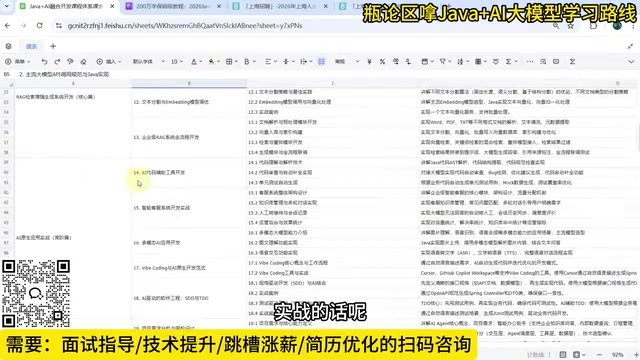Screen dimensions: 640x360
Task: Bookmark the page with the star icon
Action: (571, 26)
